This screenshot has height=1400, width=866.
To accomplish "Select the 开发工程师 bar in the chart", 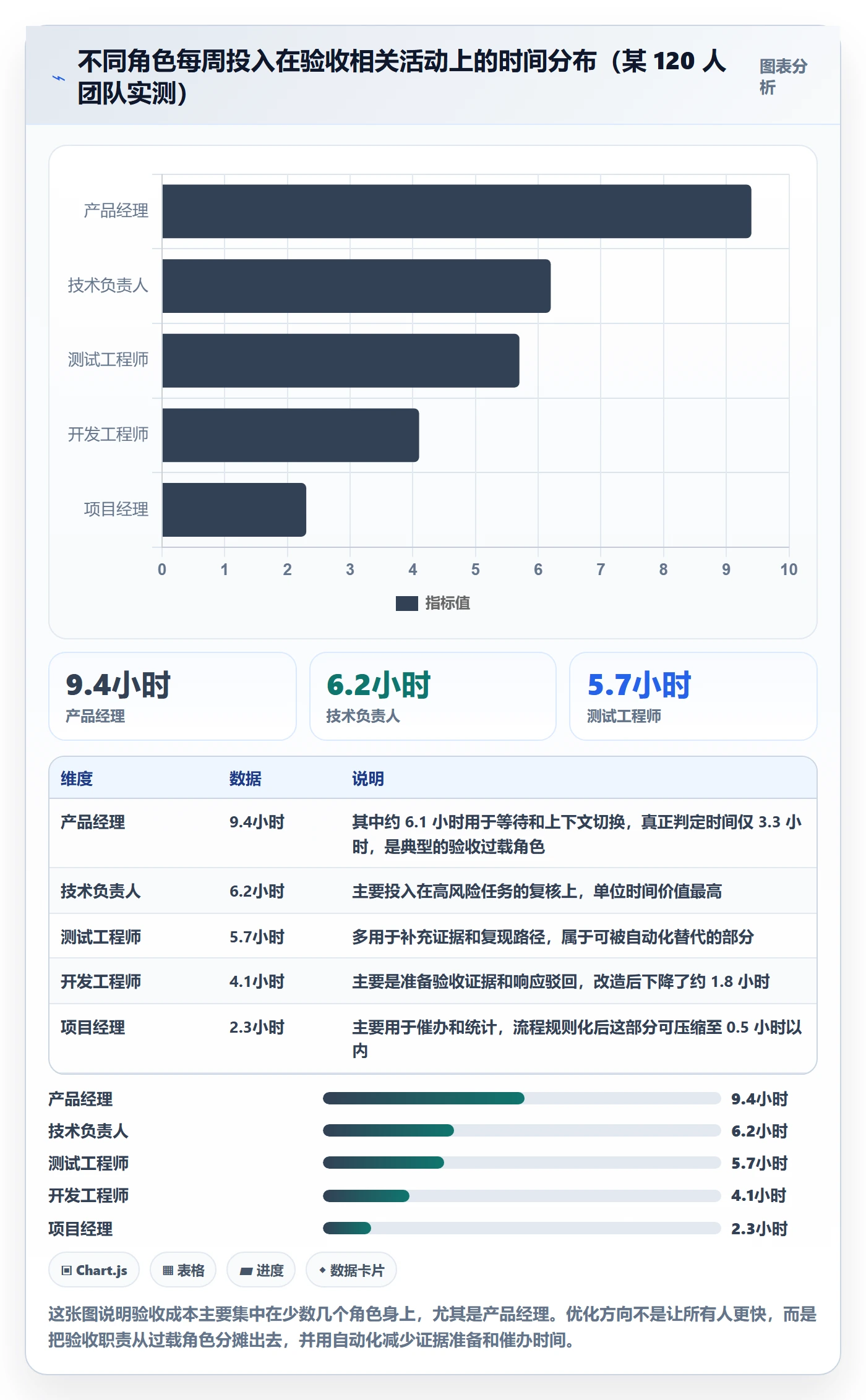I will point(291,435).
